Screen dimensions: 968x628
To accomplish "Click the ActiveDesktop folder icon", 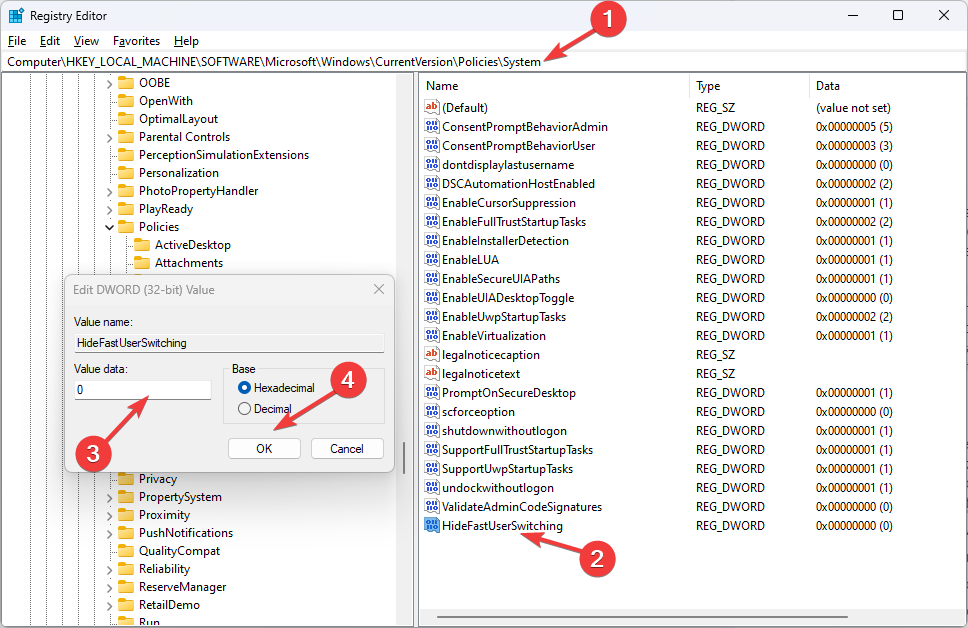I will [x=142, y=245].
